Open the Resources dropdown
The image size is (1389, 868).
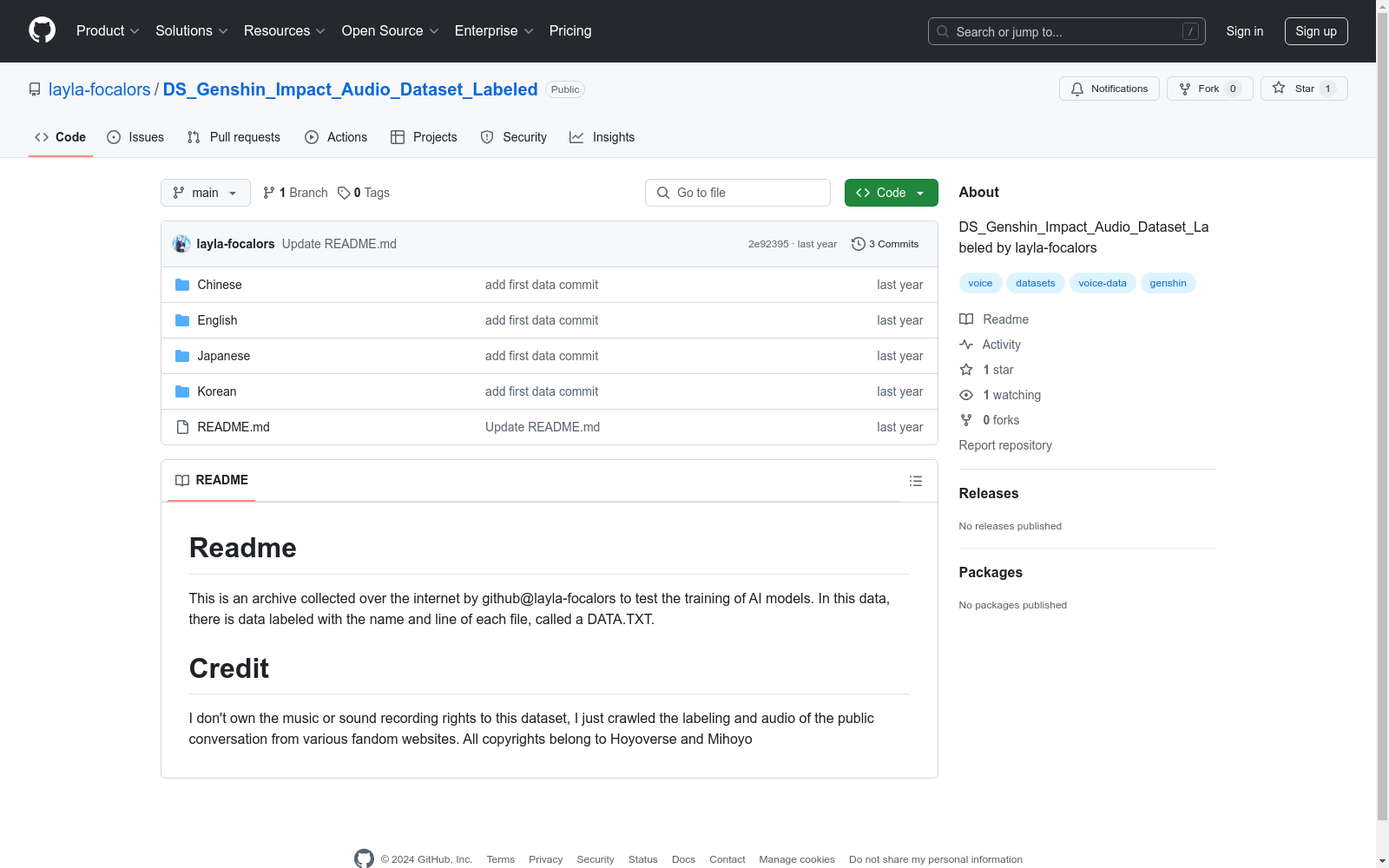pos(285,30)
